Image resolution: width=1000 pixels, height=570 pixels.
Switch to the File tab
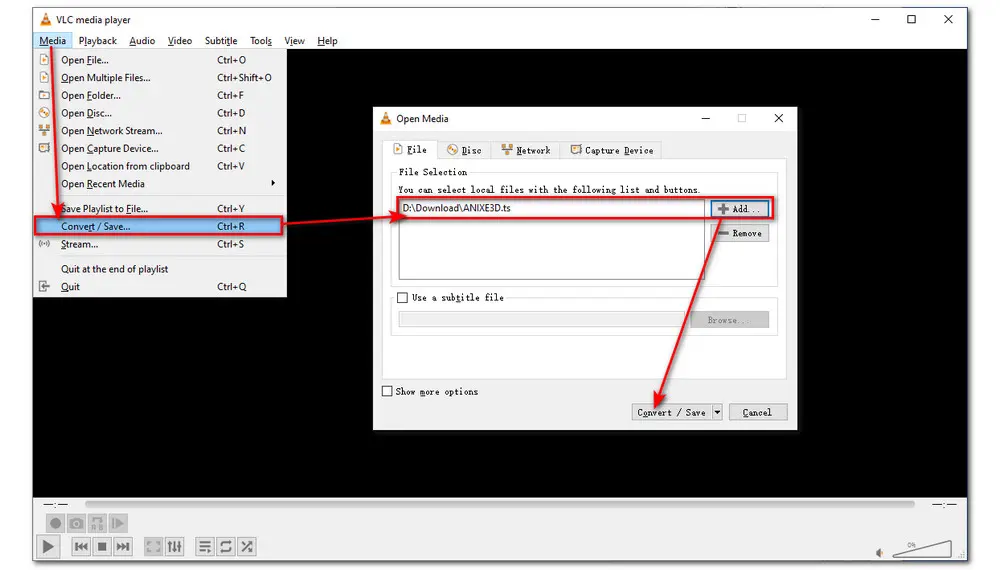410,150
